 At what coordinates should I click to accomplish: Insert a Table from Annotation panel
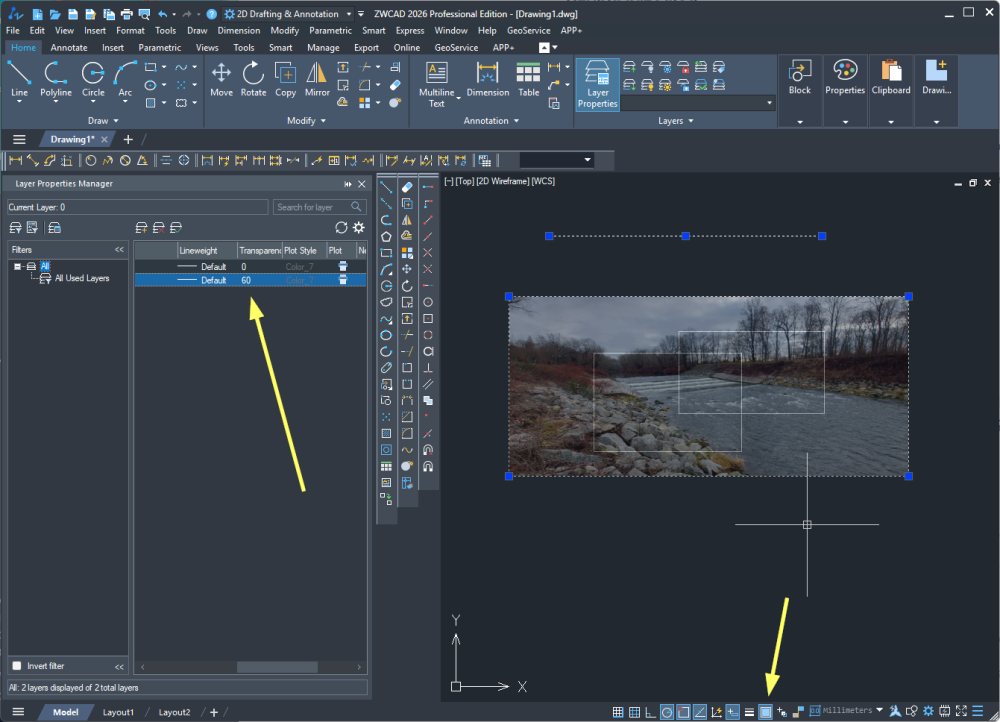(529, 79)
